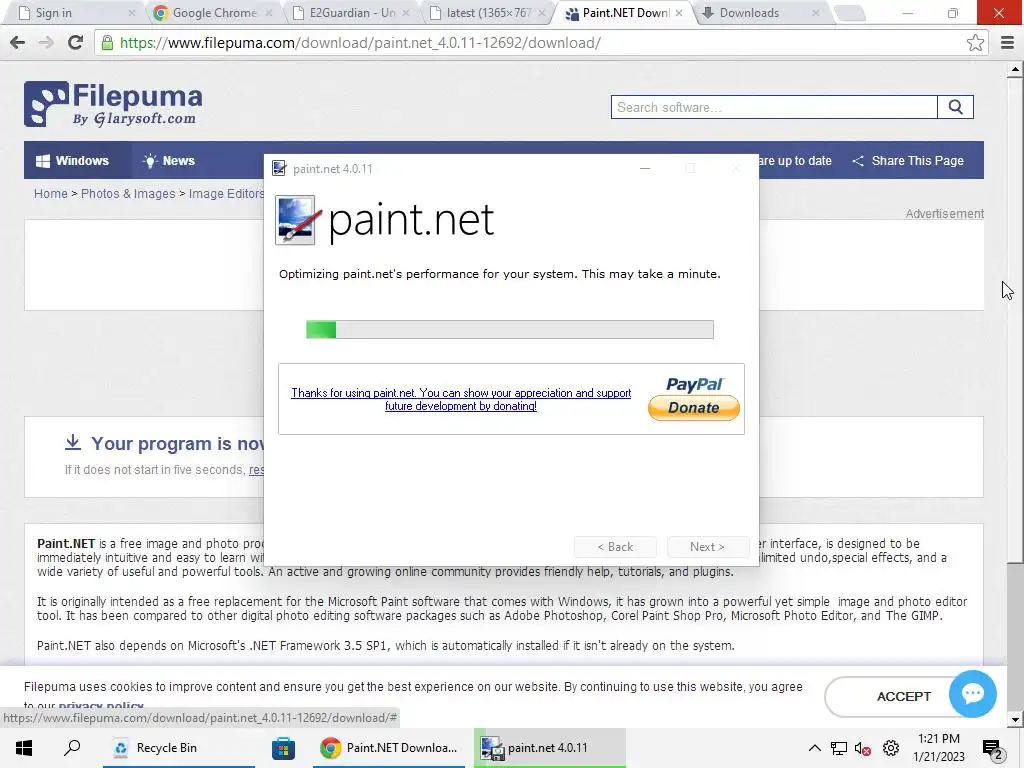This screenshot has height=768, width=1024.
Task: Focus the Search software field
Action: coord(775,107)
